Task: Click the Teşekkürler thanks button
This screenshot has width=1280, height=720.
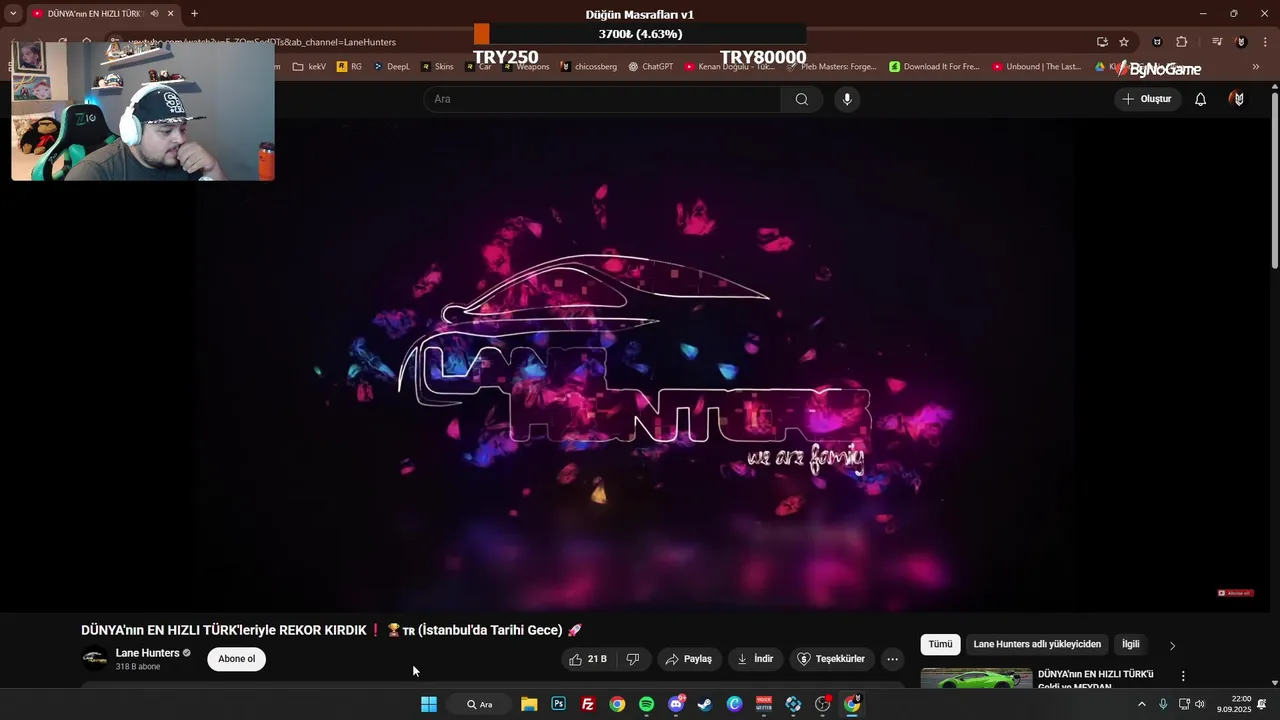Action: pyautogui.click(x=830, y=659)
